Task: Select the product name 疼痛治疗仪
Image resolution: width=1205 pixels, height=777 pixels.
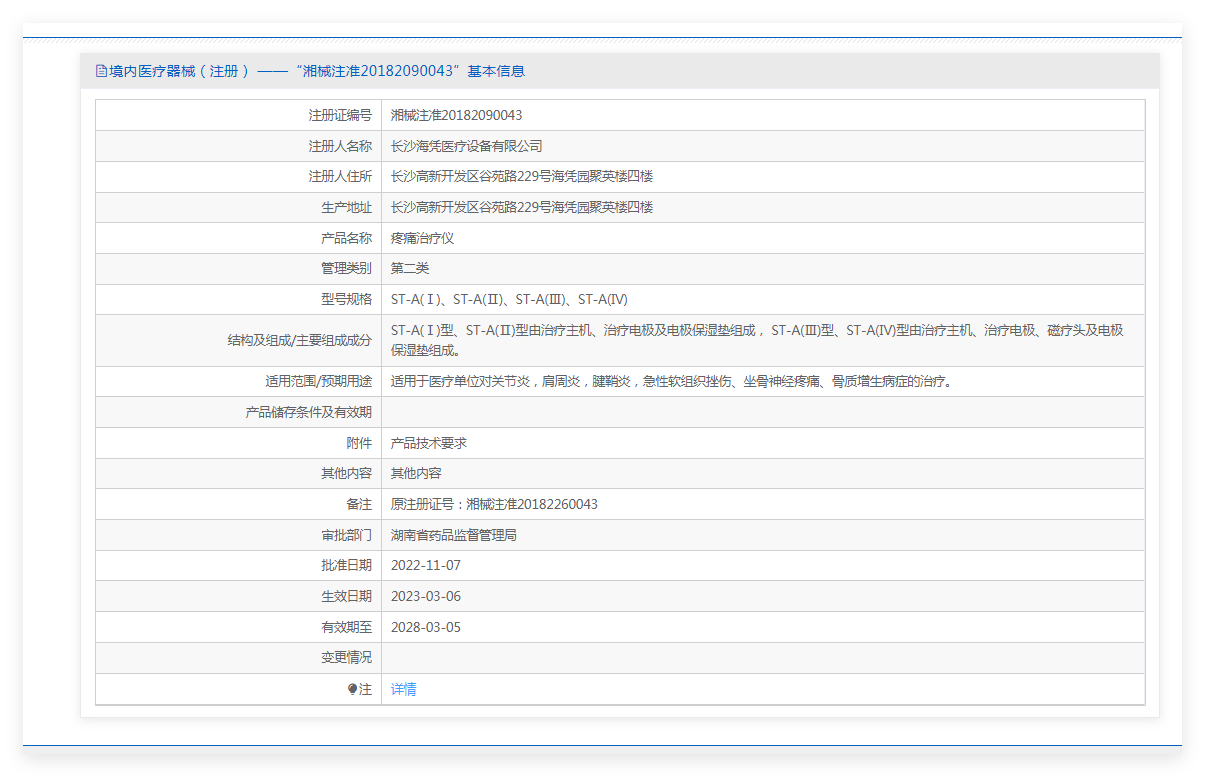Action: pos(423,238)
